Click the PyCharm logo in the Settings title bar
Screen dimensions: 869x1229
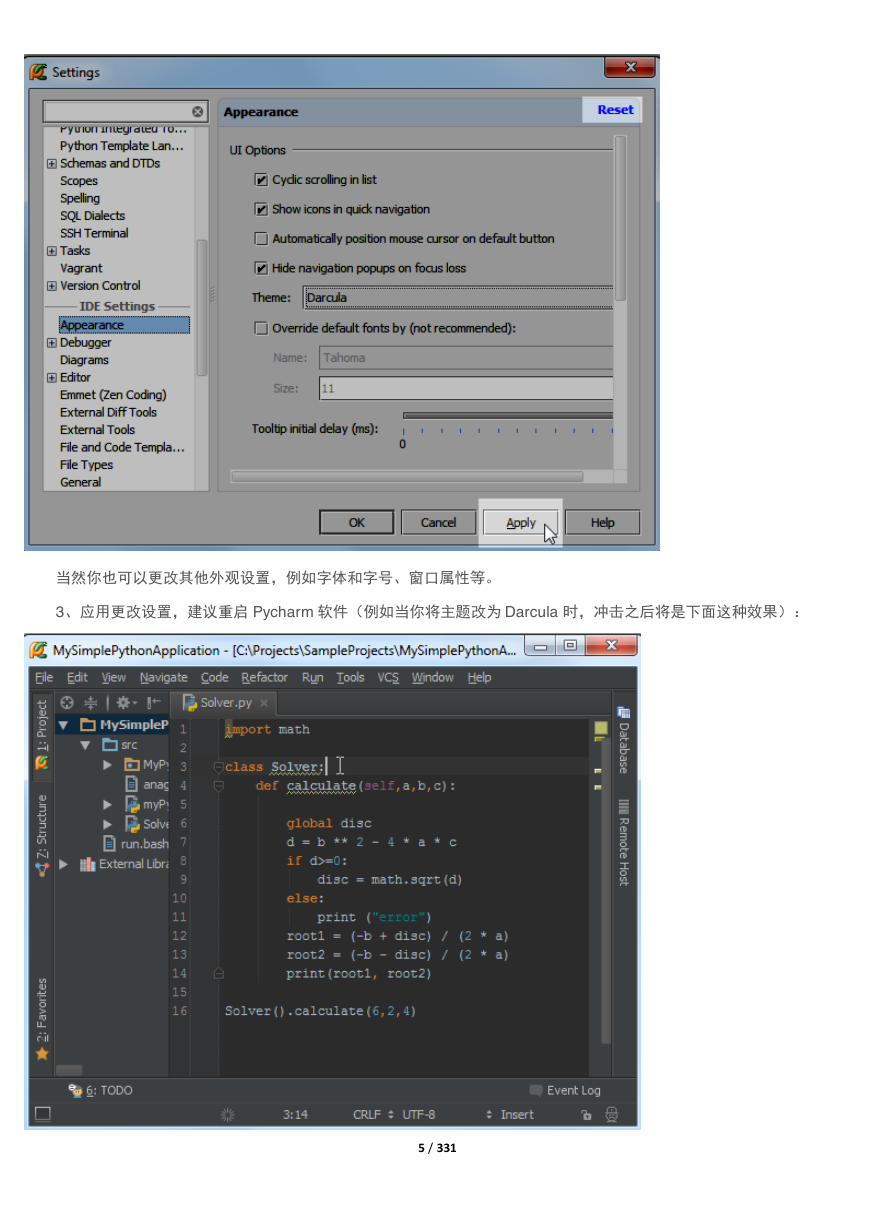(39, 72)
